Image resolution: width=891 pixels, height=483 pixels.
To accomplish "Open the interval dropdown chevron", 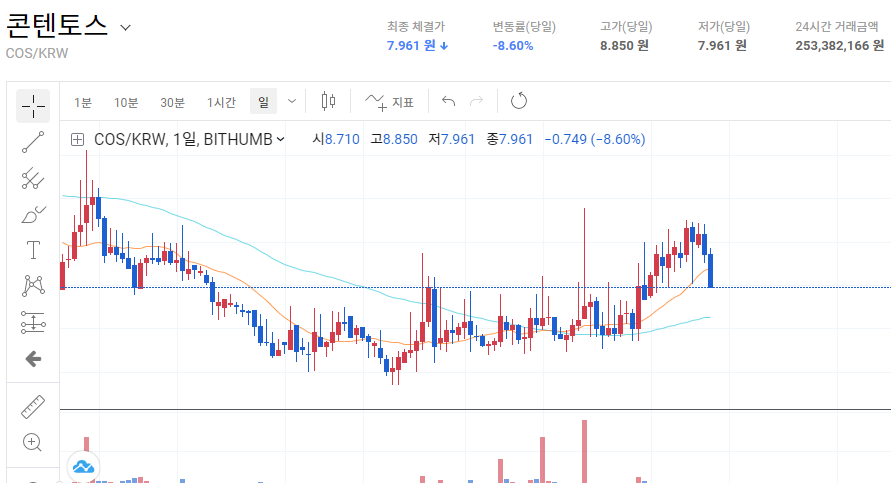I will pyautogui.click(x=292, y=102).
